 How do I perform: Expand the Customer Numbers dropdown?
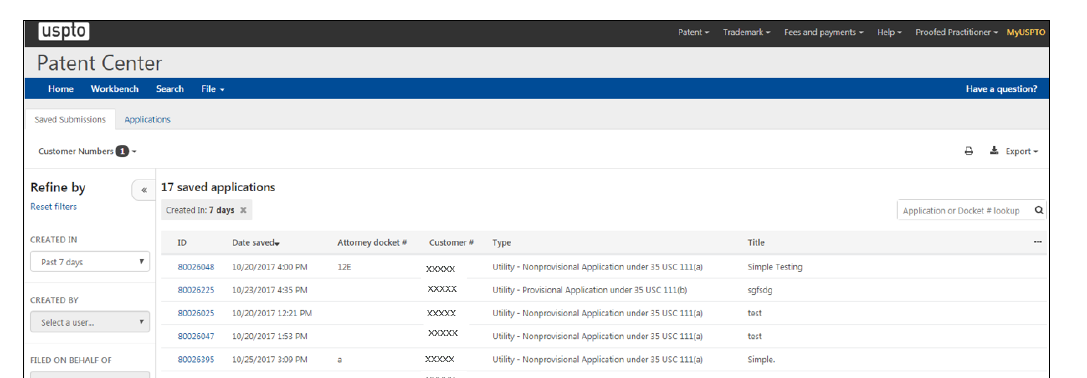click(87, 151)
